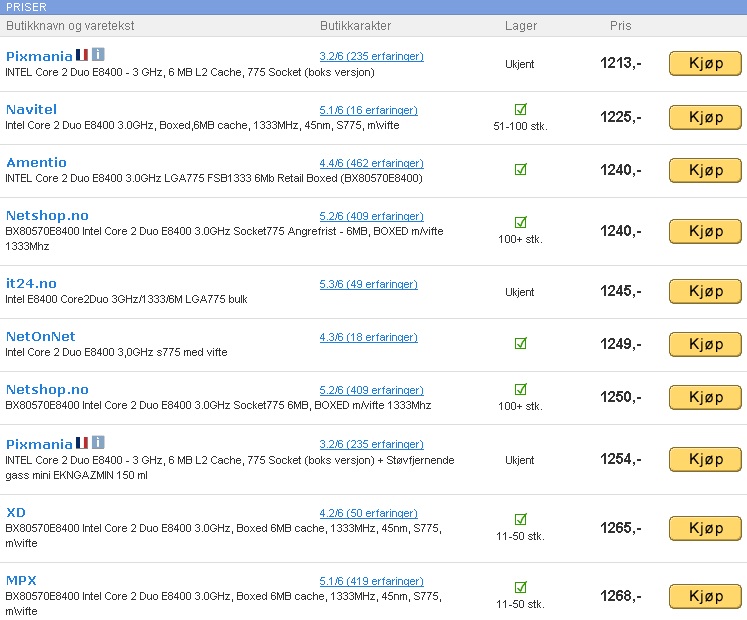The width and height of the screenshot is (747, 620).
Task: Click French flag icon in Pixmania 1254 row
Action: point(82,443)
